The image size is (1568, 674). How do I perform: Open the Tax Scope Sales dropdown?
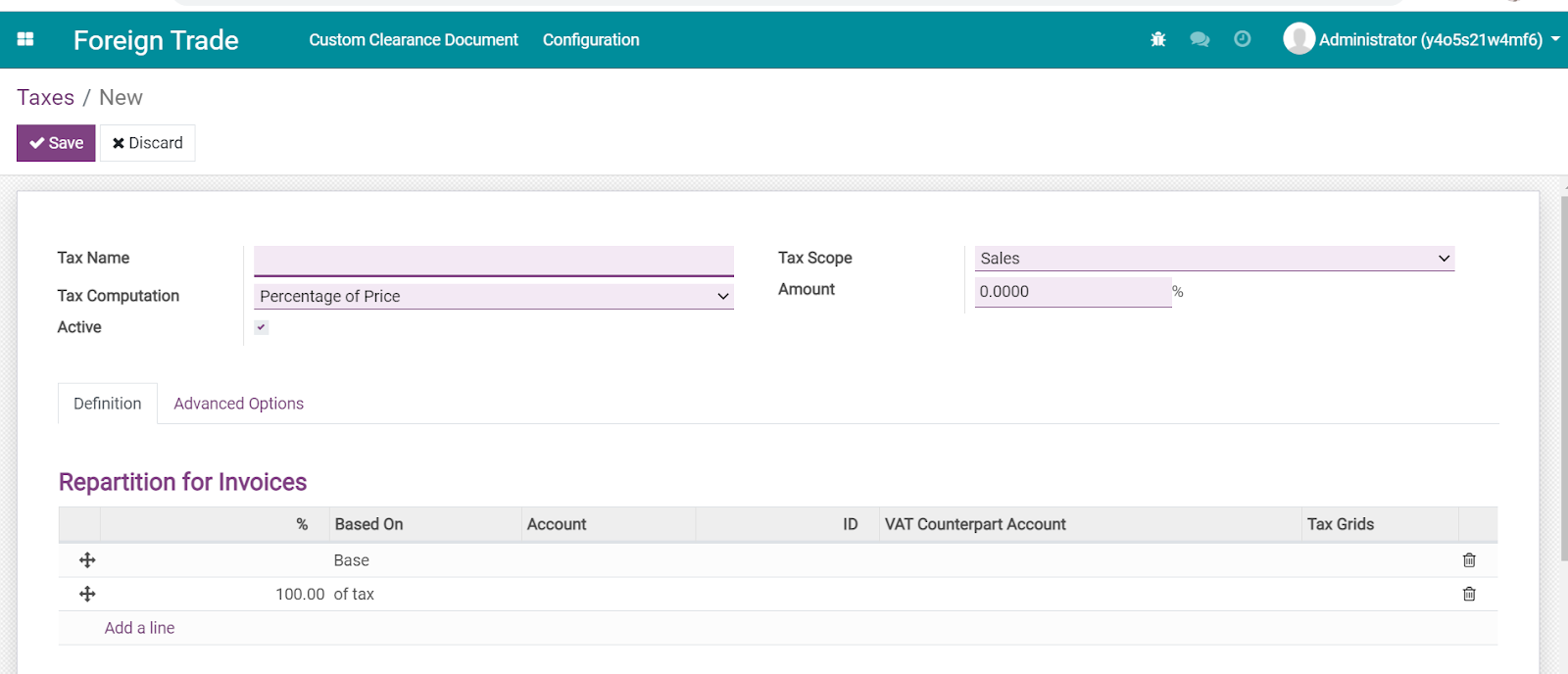tap(1214, 258)
